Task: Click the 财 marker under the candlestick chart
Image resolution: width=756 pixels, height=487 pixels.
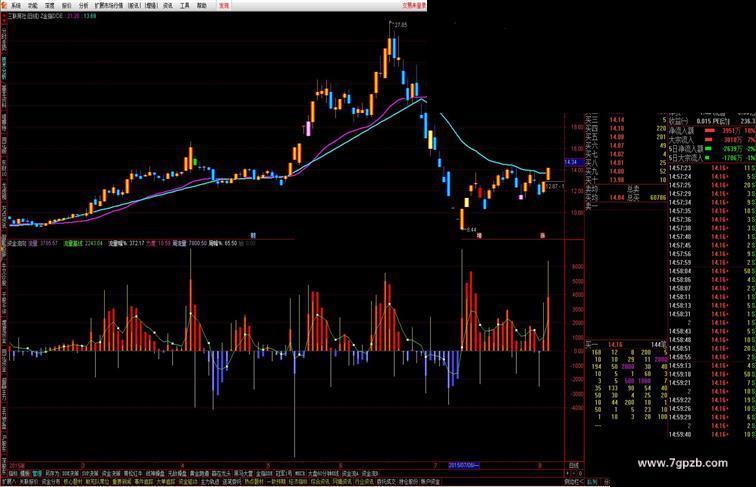Action: [x=254, y=236]
